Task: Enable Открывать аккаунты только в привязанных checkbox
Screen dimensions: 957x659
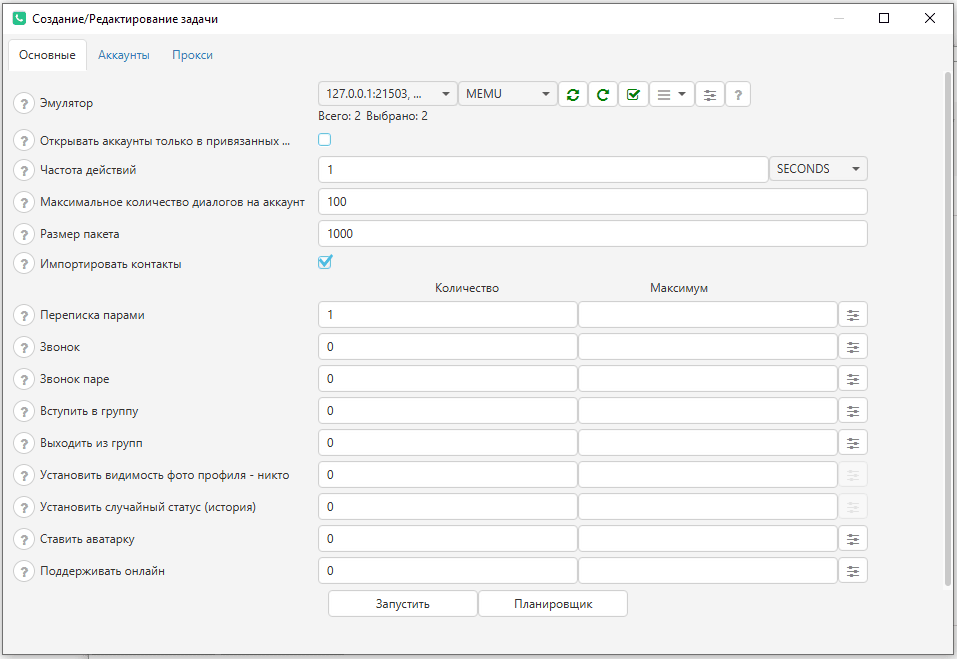Action: (x=325, y=140)
